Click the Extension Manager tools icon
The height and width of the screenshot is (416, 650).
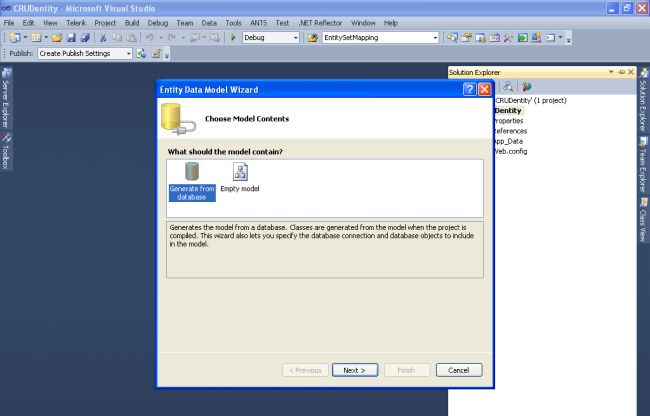(x=508, y=38)
